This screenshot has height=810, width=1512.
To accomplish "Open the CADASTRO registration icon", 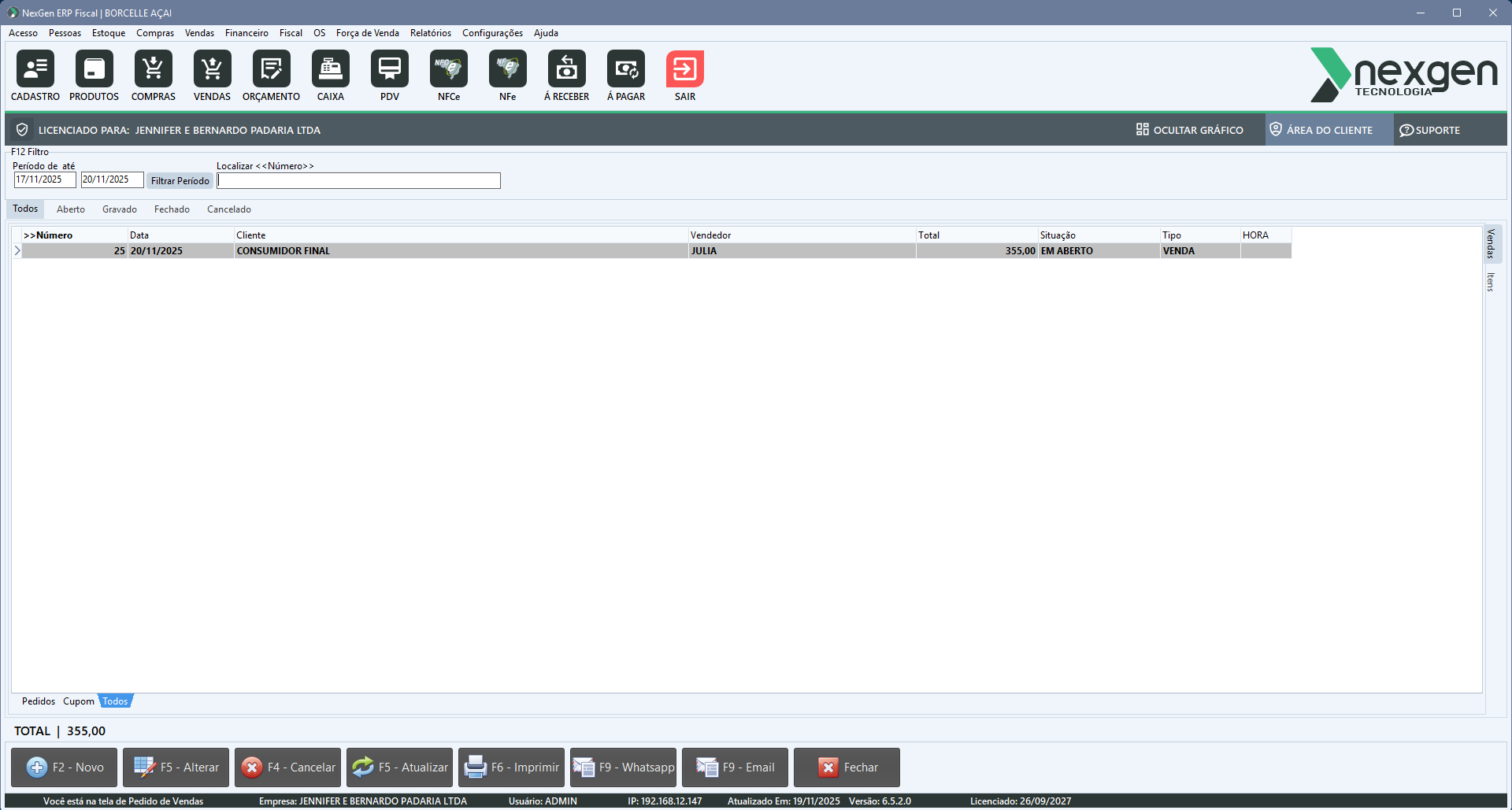I will [35, 69].
